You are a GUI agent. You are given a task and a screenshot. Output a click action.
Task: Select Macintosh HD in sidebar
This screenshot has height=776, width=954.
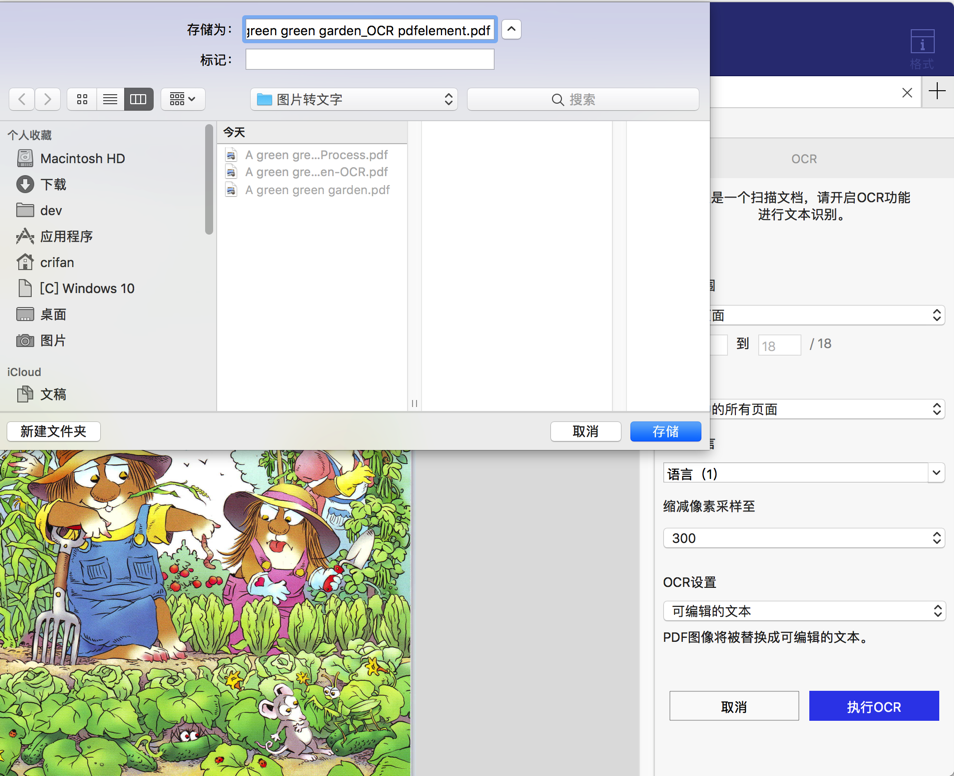click(82, 158)
